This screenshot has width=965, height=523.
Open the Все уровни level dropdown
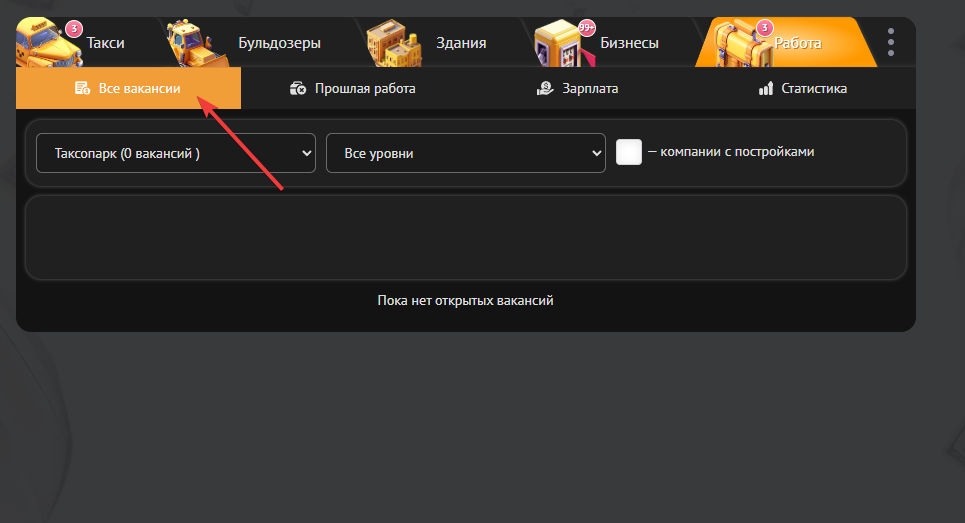466,153
